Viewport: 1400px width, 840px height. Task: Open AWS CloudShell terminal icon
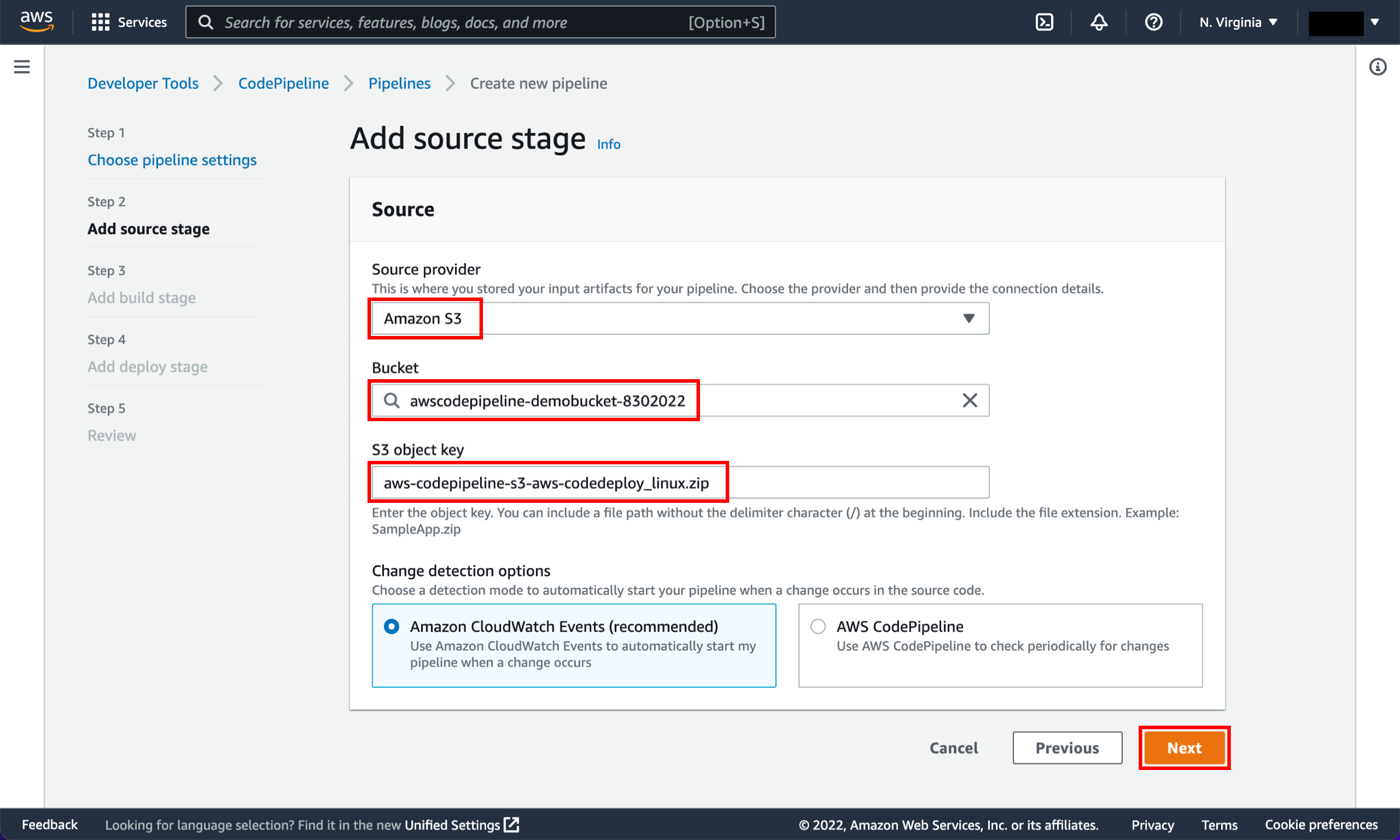point(1044,22)
